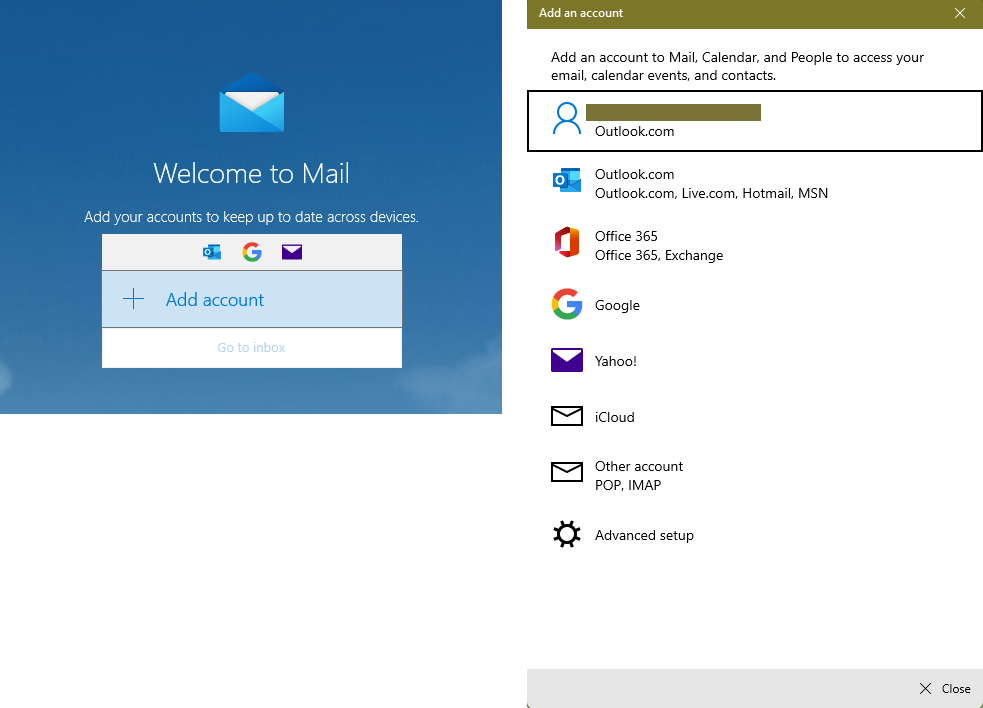
Task: Select the person icon of existing Outlook.com account
Action: coord(567,119)
